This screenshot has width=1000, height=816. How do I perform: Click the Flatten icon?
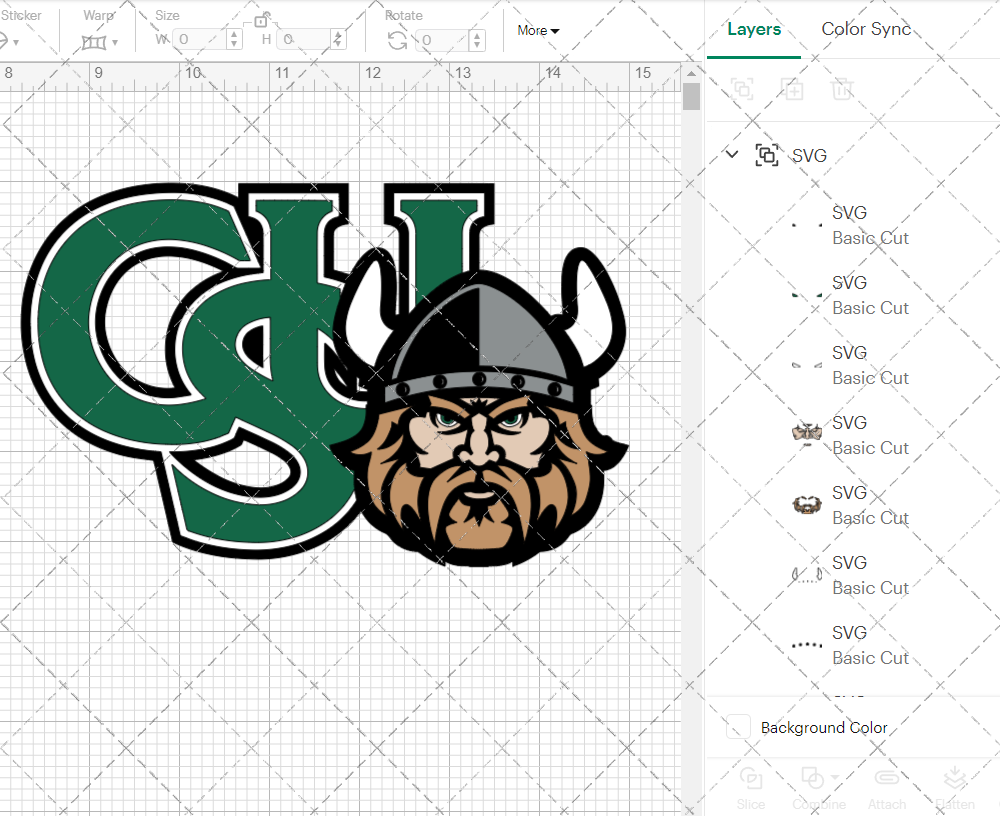[x=955, y=778]
